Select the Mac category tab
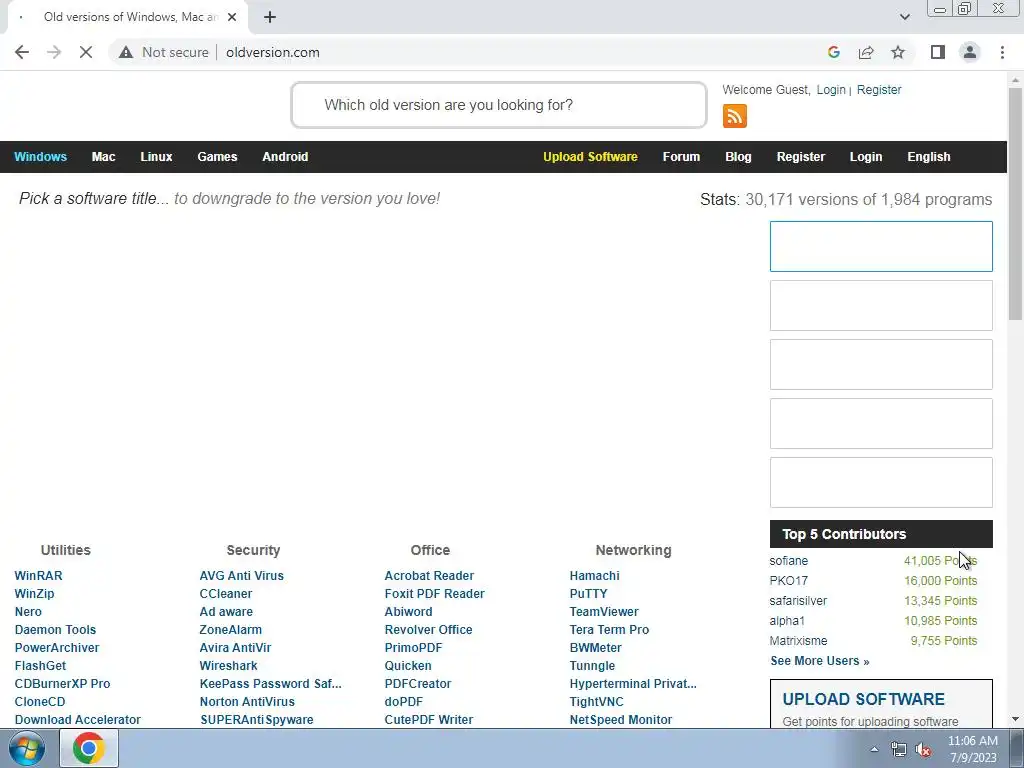Screen dimensions: 1024x768 tap(103, 157)
